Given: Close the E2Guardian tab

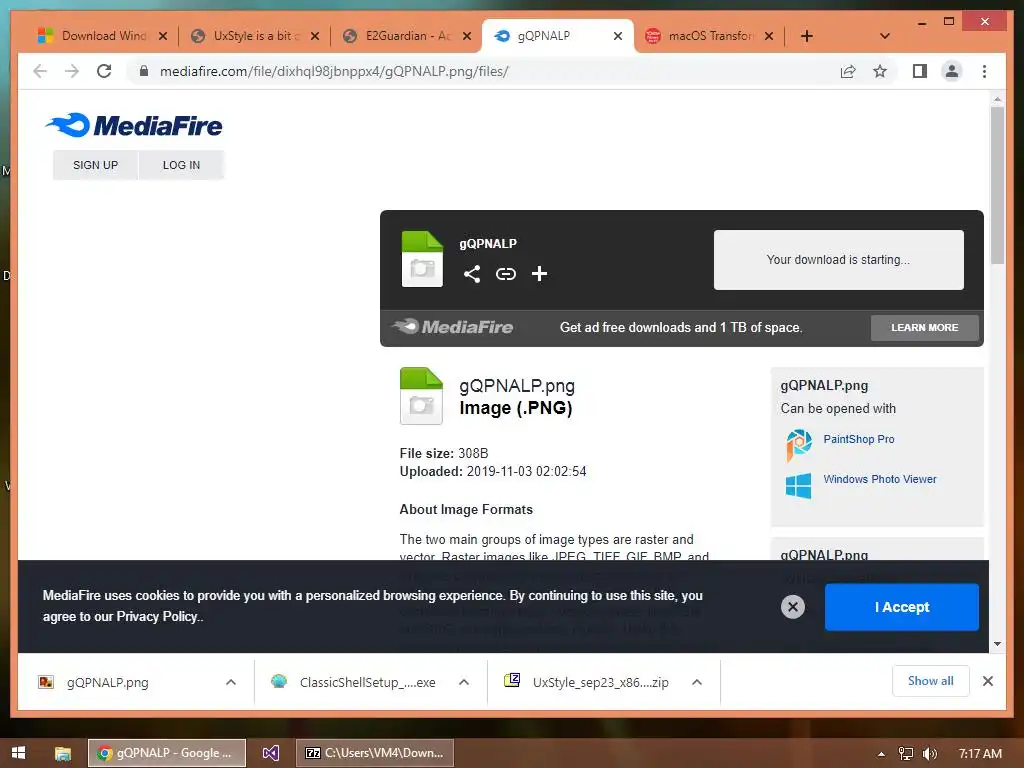Looking at the screenshot, I should point(467,36).
